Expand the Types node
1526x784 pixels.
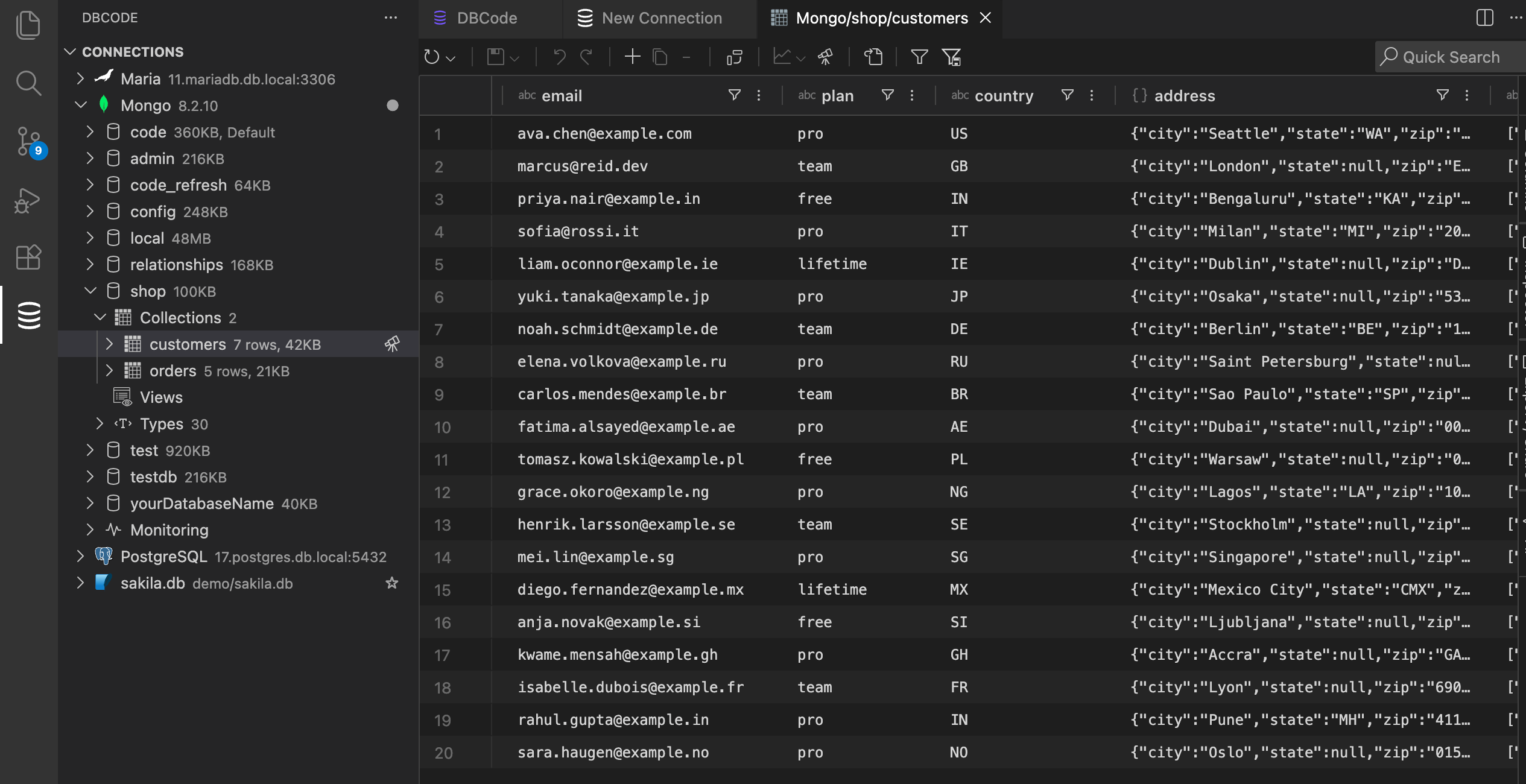coord(100,423)
